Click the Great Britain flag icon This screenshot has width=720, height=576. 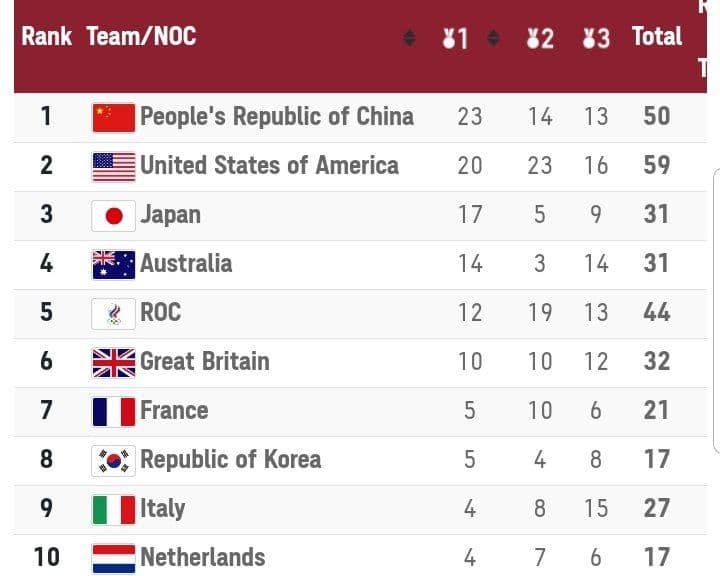pos(113,363)
